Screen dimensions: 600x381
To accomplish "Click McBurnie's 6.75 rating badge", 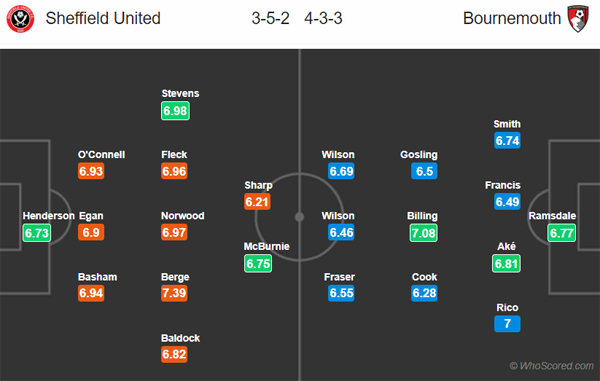I will pyautogui.click(x=258, y=263).
